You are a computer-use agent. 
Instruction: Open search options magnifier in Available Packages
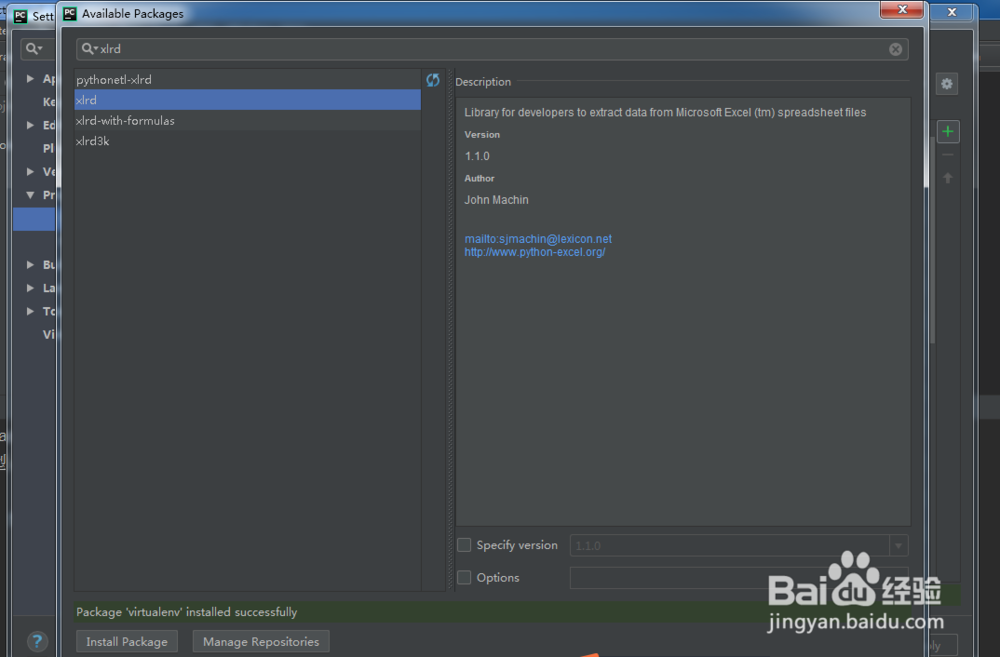point(89,48)
